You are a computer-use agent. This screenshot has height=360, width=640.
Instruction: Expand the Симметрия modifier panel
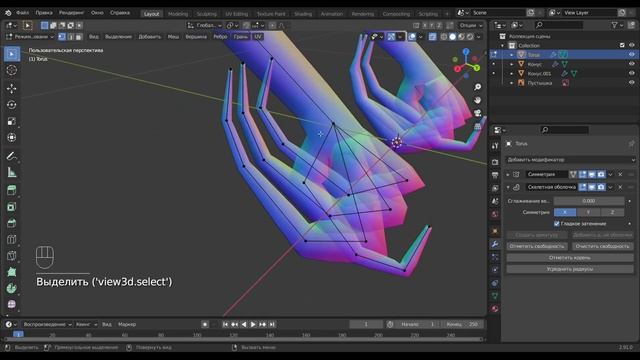[508, 175]
